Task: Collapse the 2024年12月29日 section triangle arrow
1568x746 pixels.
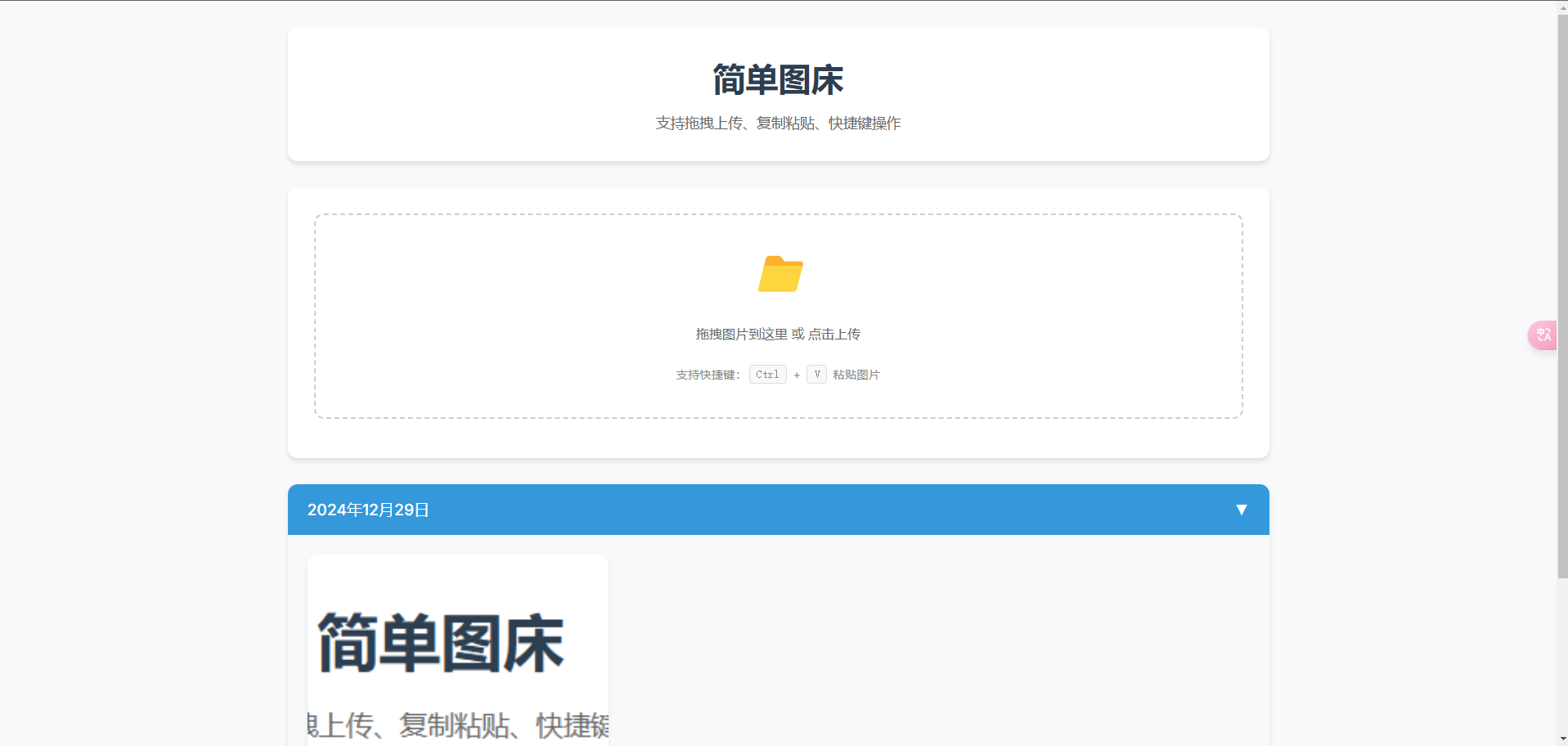Action: click(1241, 510)
